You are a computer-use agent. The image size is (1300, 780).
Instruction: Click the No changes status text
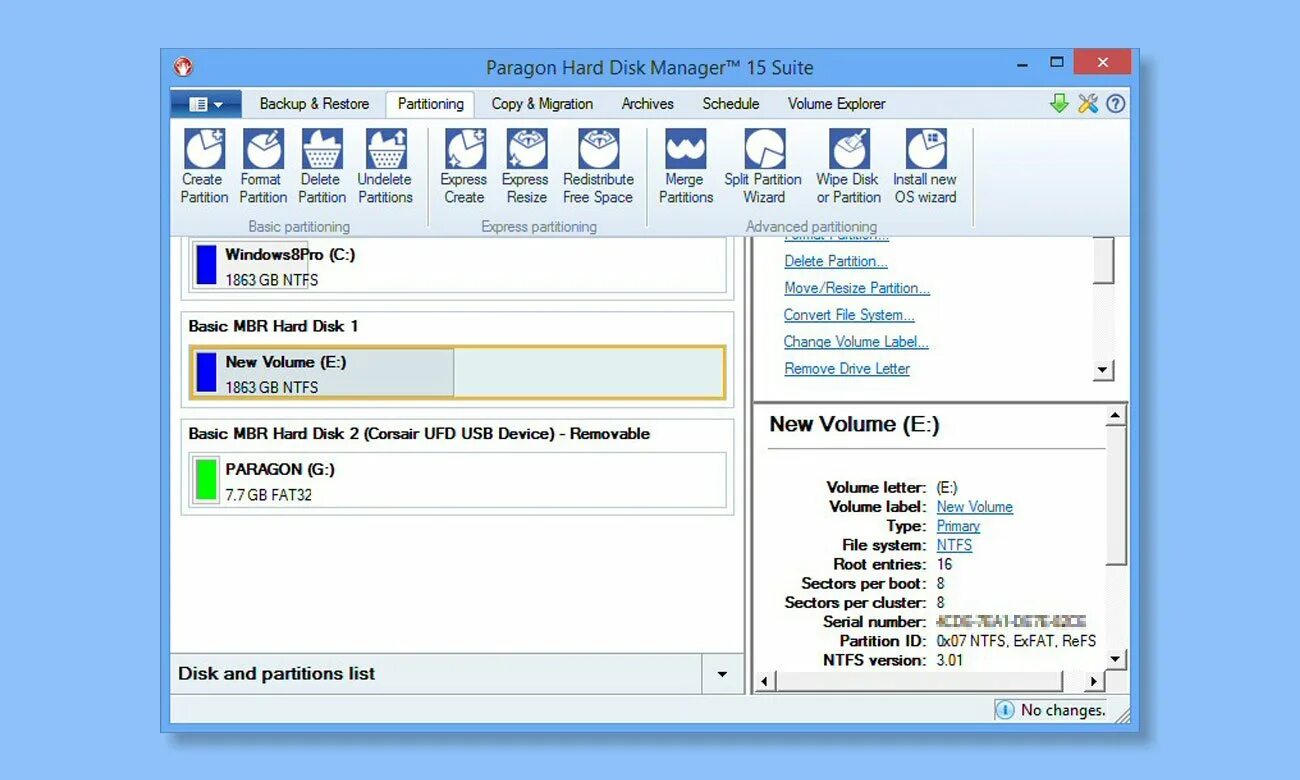point(1063,710)
